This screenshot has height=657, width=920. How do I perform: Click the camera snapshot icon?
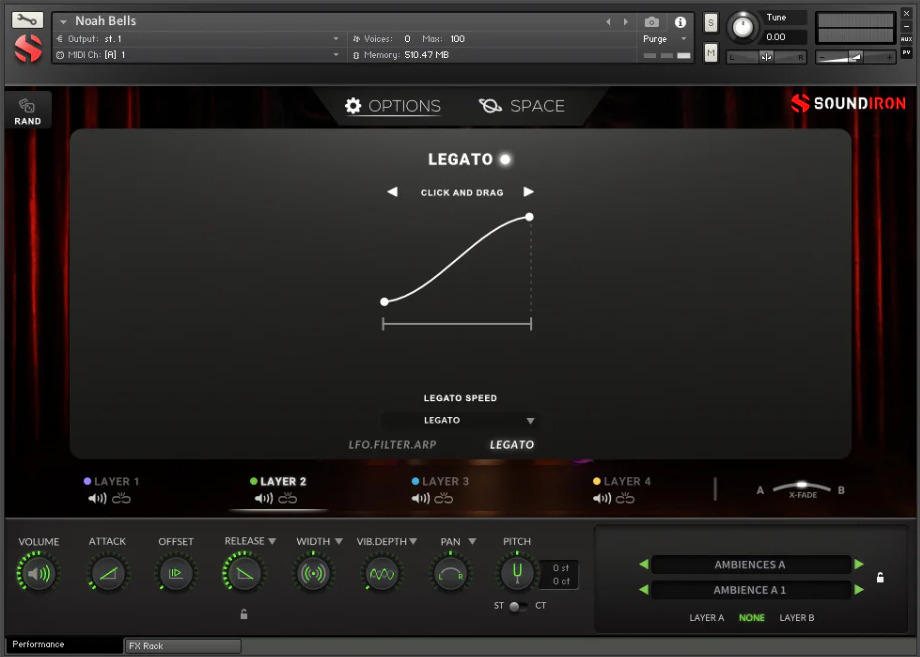pos(652,22)
